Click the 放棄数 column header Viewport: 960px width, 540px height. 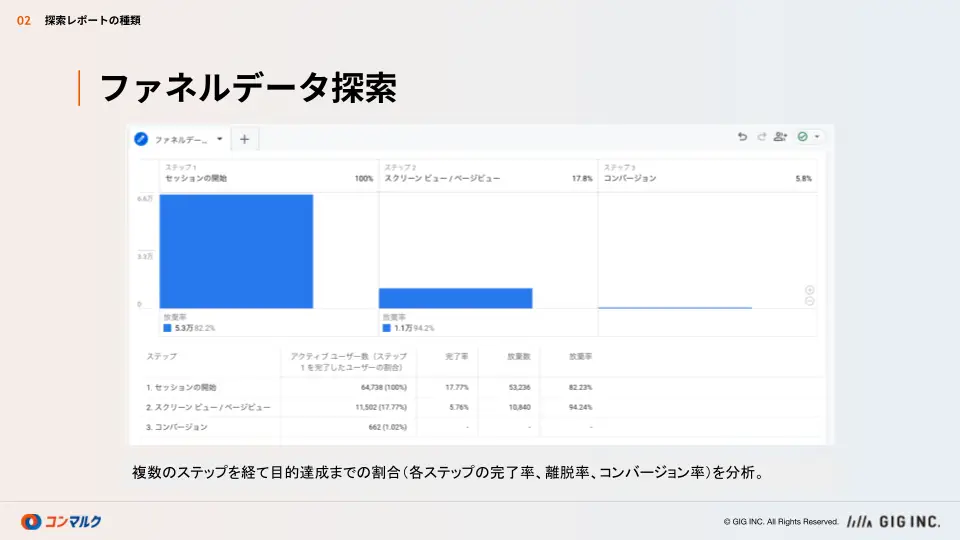click(519, 356)
